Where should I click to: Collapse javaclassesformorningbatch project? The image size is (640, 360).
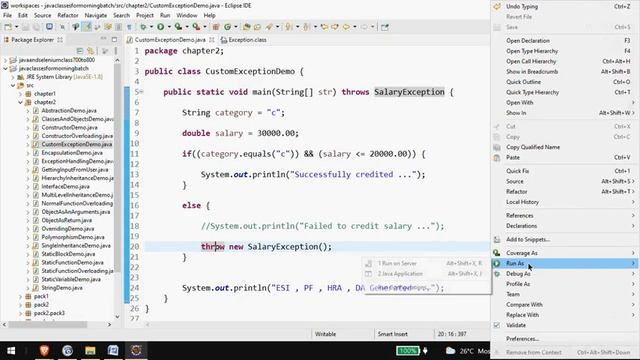(x=5, y=69)
